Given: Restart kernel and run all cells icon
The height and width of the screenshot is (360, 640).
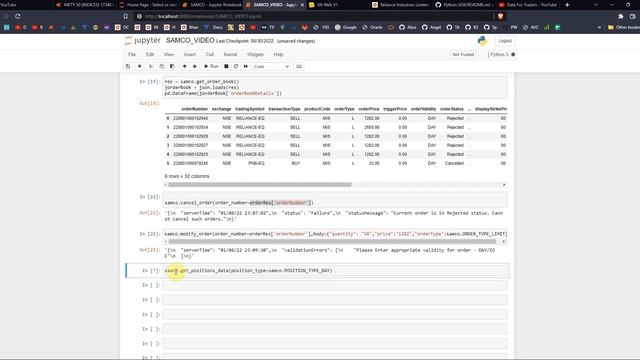Looking at the screenshot, I should [x=246, y=67].
